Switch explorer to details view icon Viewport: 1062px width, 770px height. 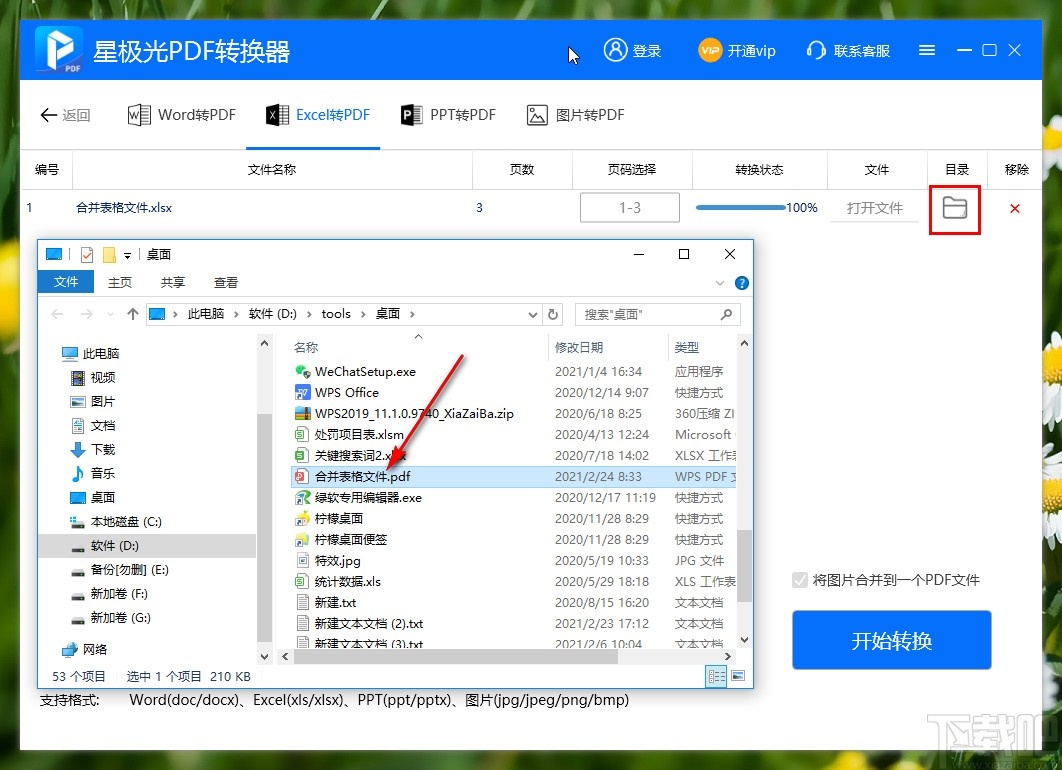(x=716, y=676)
